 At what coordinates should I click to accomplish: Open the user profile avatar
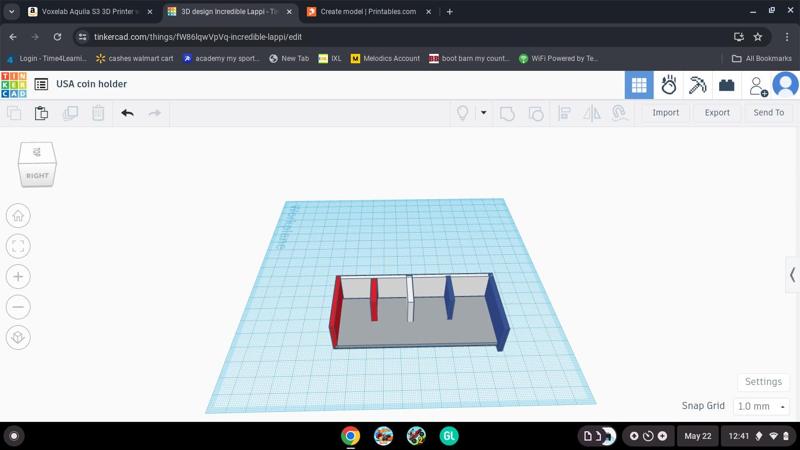click(x=785, y=85)
